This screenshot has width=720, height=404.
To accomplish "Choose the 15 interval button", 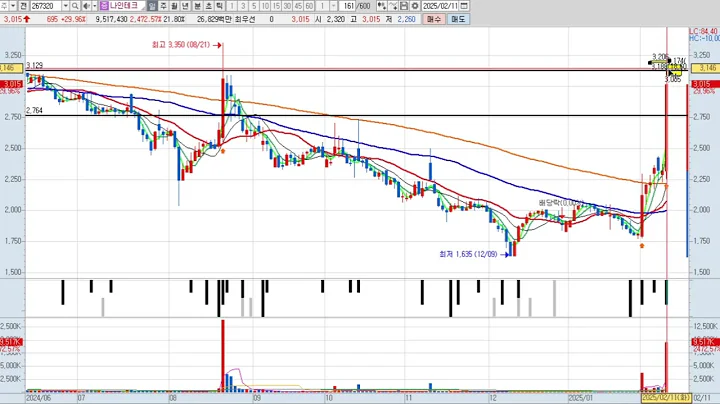I will point(276,6).
